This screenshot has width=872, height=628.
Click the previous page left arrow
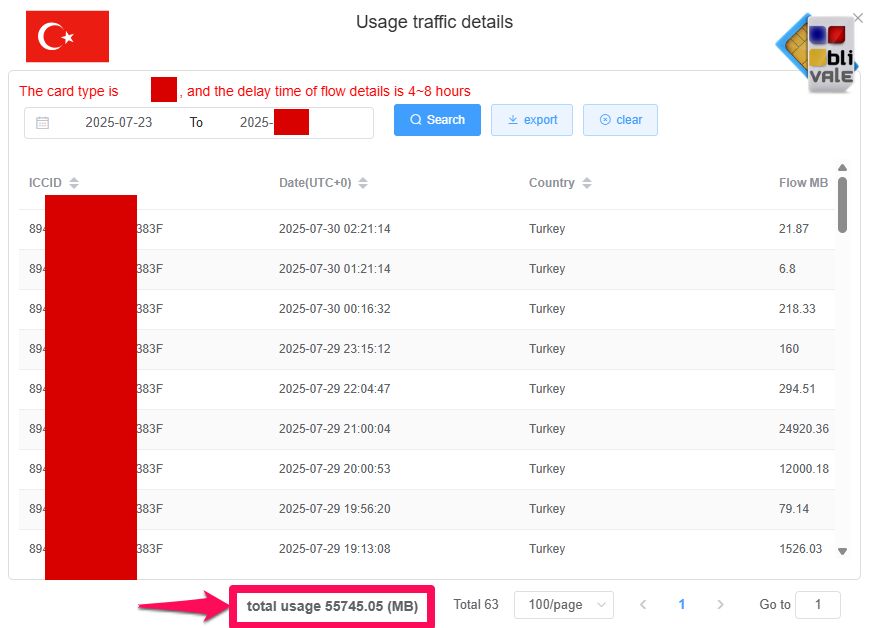(643, 605)
